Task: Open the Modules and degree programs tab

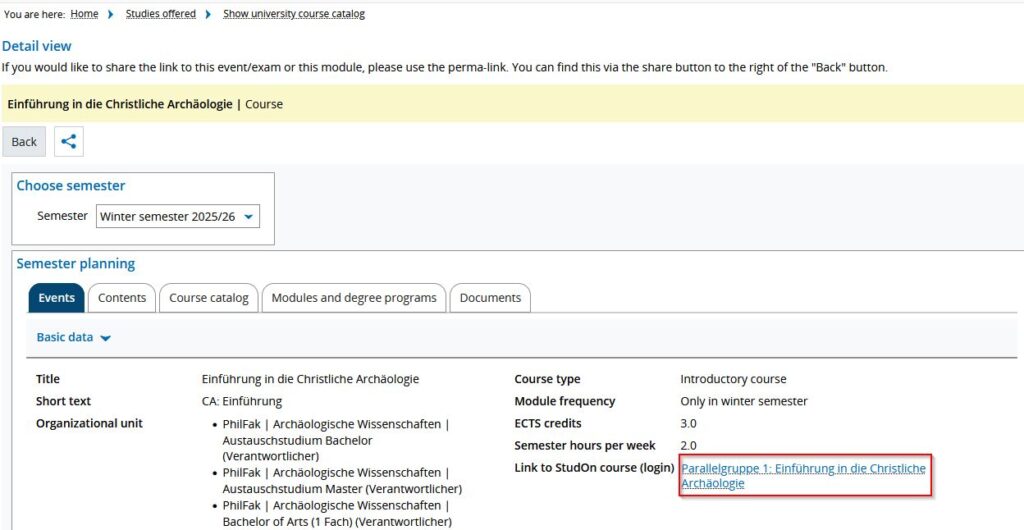Action: pyautogui.click(x=354, y=298)
